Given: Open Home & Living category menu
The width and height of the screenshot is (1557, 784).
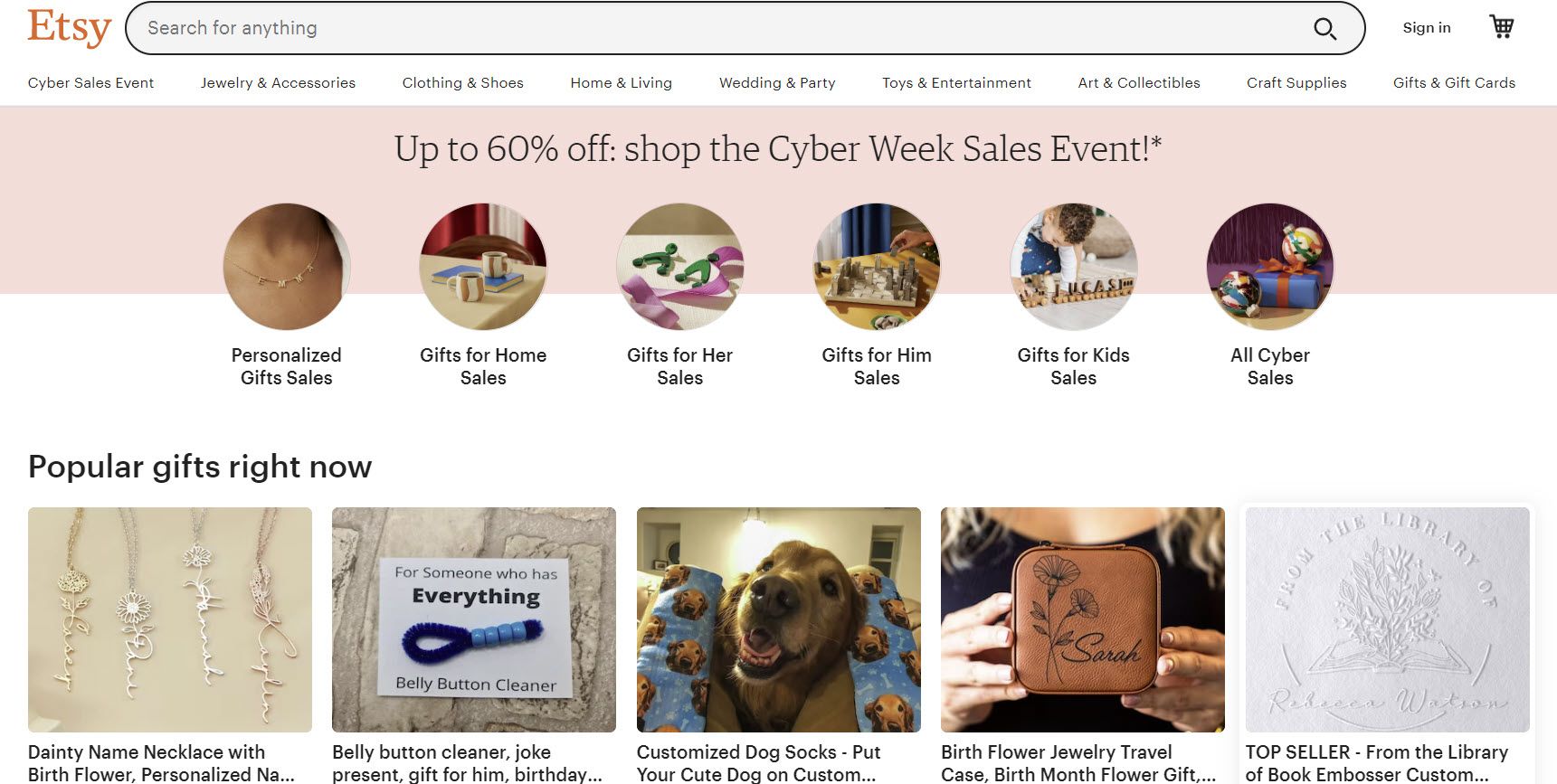Looking at the screenshot, I should 622,83.
